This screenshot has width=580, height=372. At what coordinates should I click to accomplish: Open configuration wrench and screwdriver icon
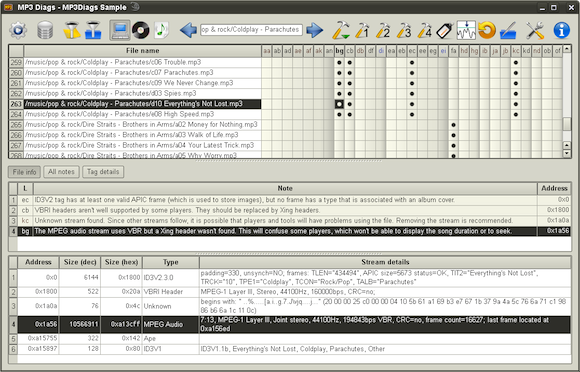click(535, 30)
